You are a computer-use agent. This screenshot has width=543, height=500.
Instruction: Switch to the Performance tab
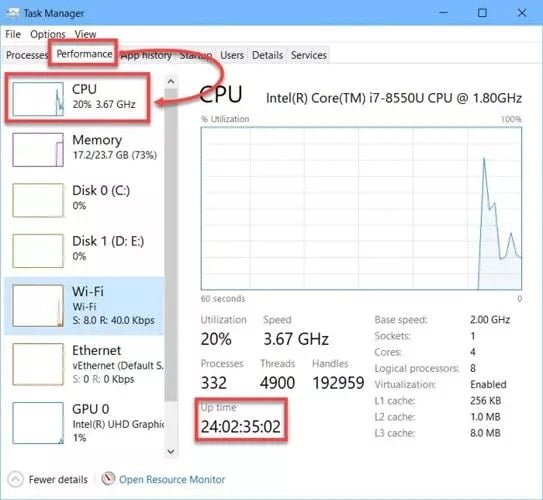(84, 54)
